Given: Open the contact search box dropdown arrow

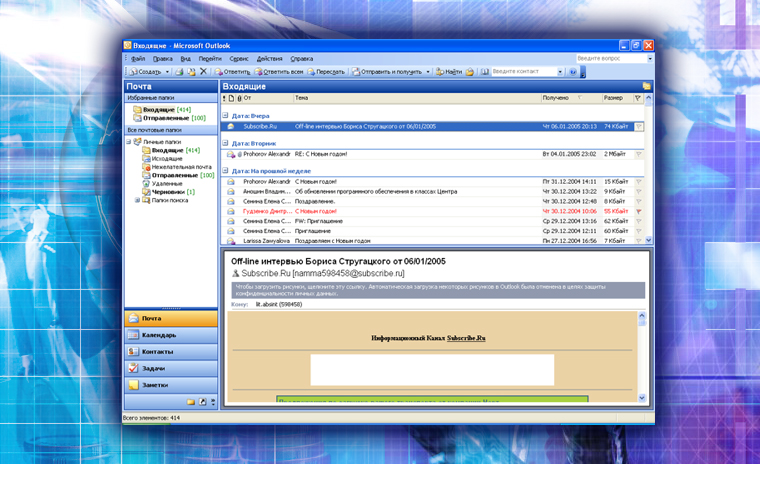Looking at the screenshot, I should click(x=560, y=72).
